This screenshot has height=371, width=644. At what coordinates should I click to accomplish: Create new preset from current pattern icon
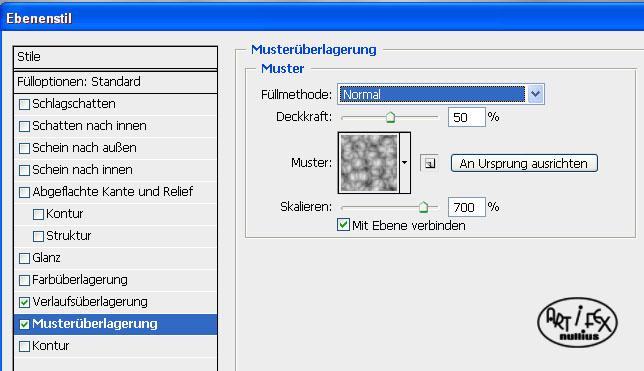click(429, 163)
